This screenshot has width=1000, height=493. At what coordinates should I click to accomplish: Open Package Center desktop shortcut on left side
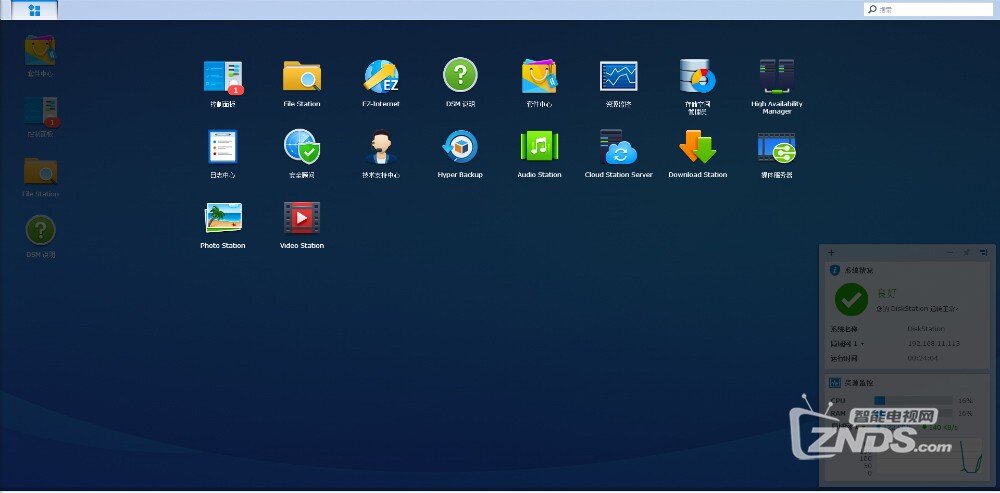tap(40, 50)
